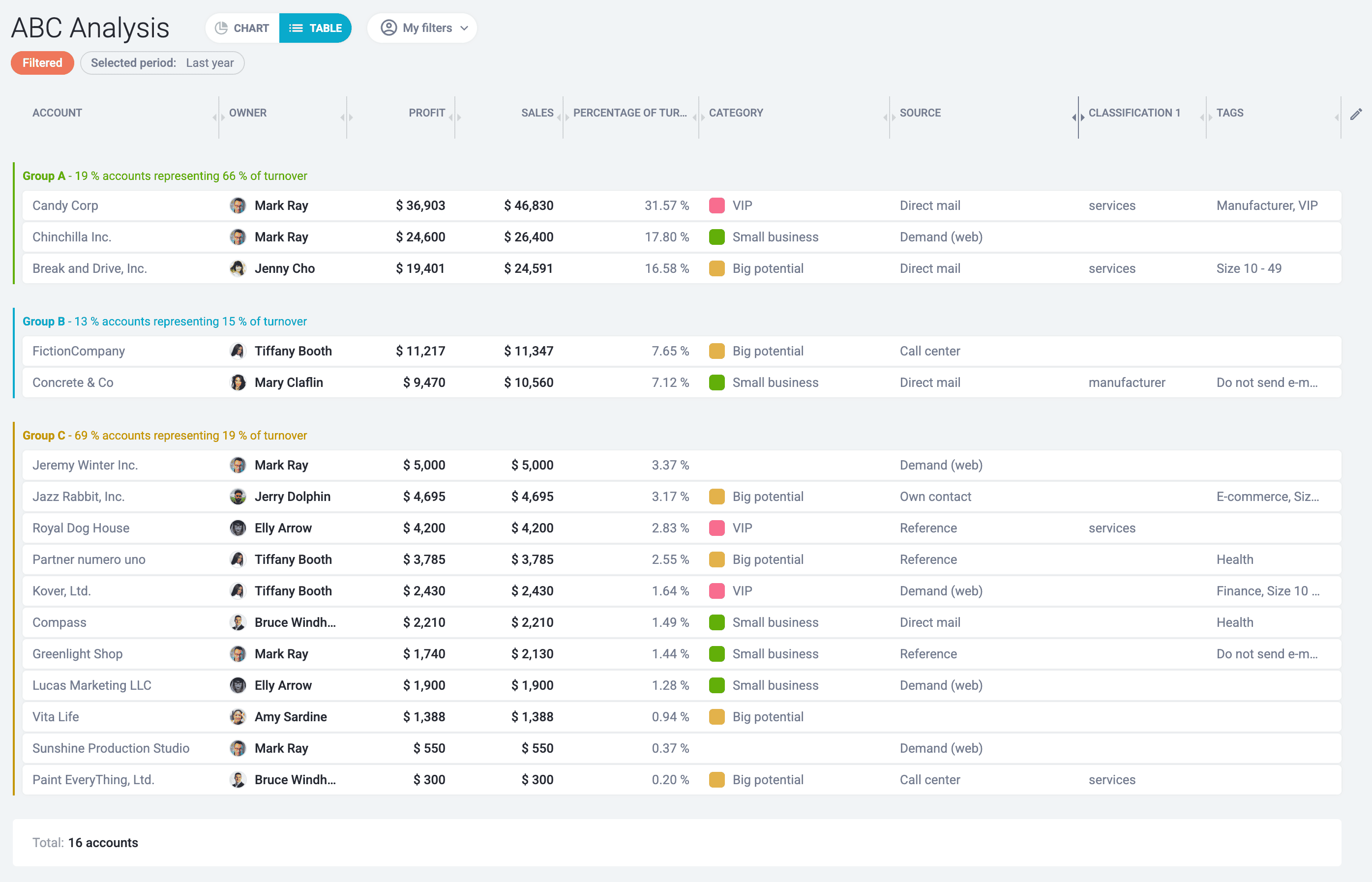Click the Filtered button
Viewport: 1372px width, 882px height.
click(42, 63)
